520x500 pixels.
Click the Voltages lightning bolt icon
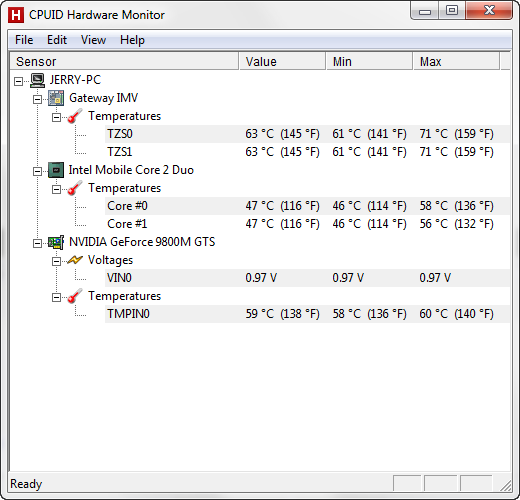coord(75,260)
